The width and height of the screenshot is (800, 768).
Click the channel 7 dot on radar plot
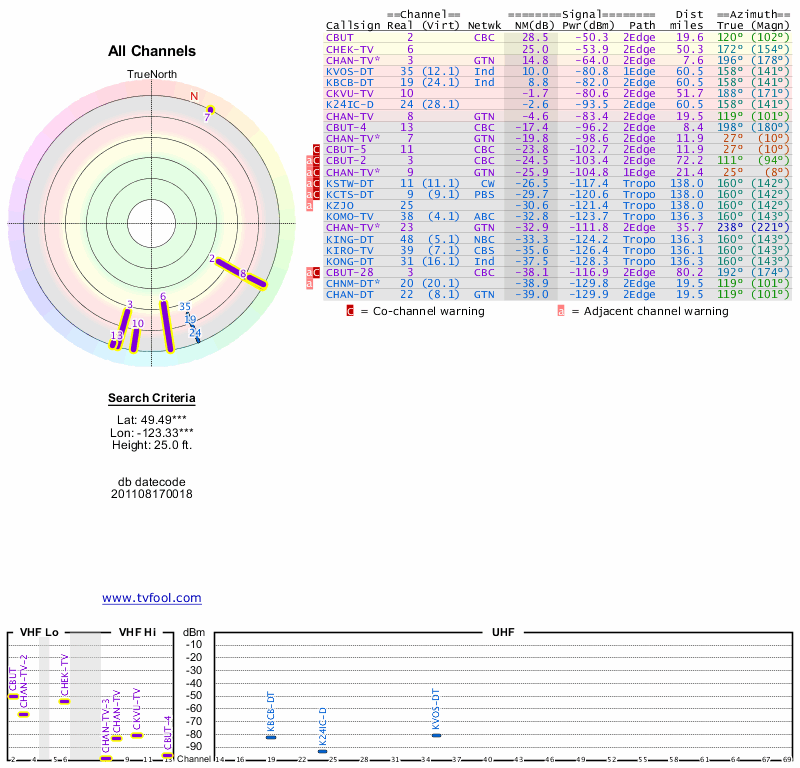coord(210,109)
